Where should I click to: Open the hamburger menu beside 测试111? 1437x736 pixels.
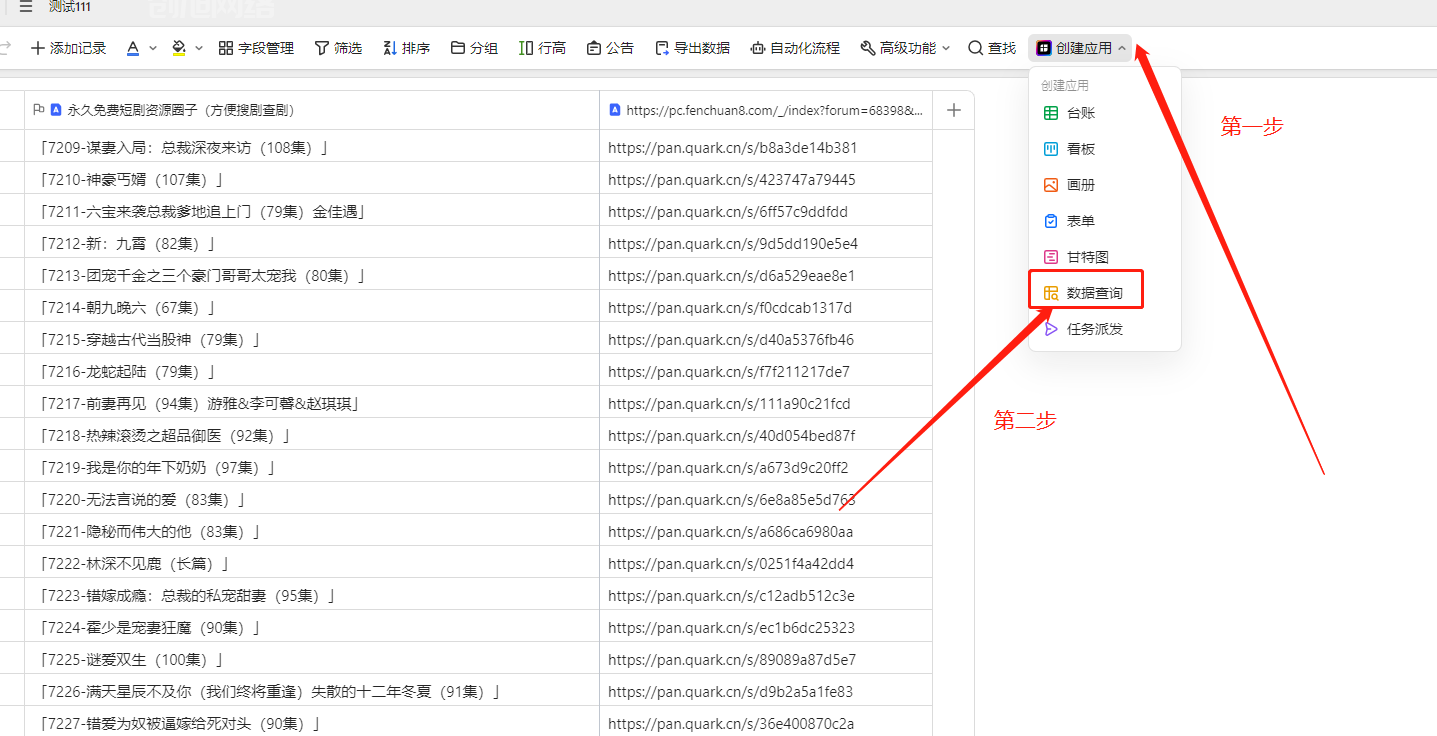tap(26, 7)
